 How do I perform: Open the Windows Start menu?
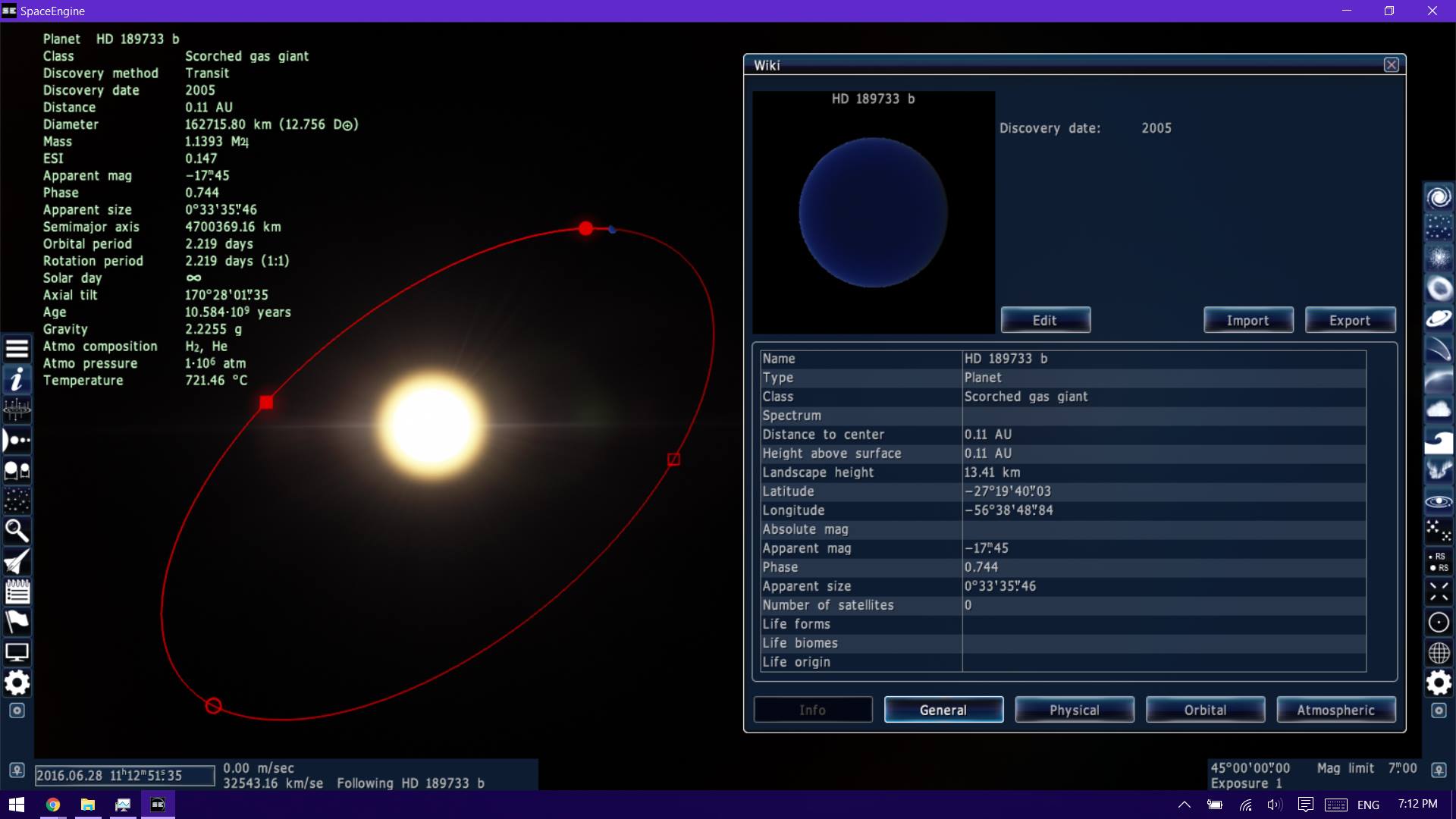17,805
